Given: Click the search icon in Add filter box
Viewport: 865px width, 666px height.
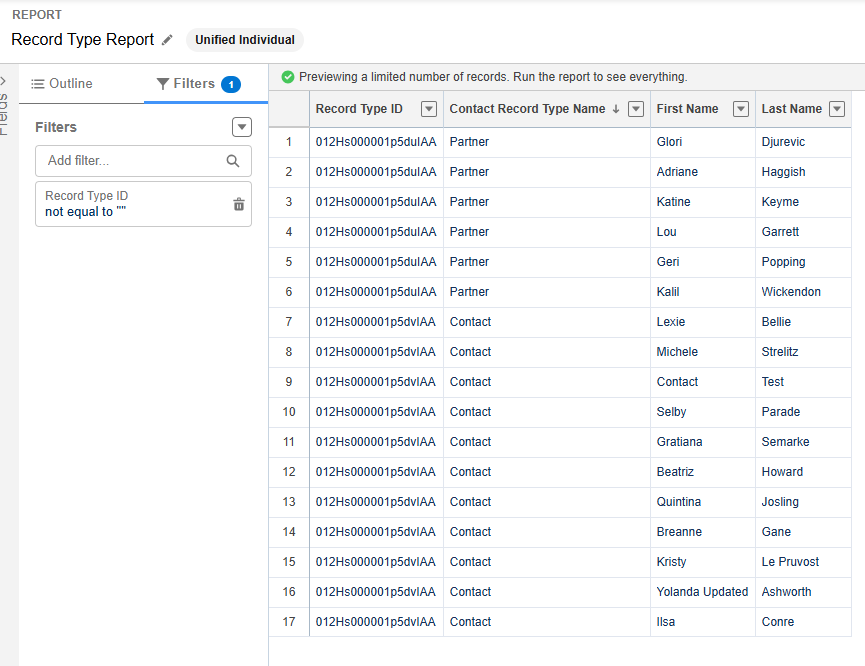Looking at the screenshot, I should click(x=233, y=161).
